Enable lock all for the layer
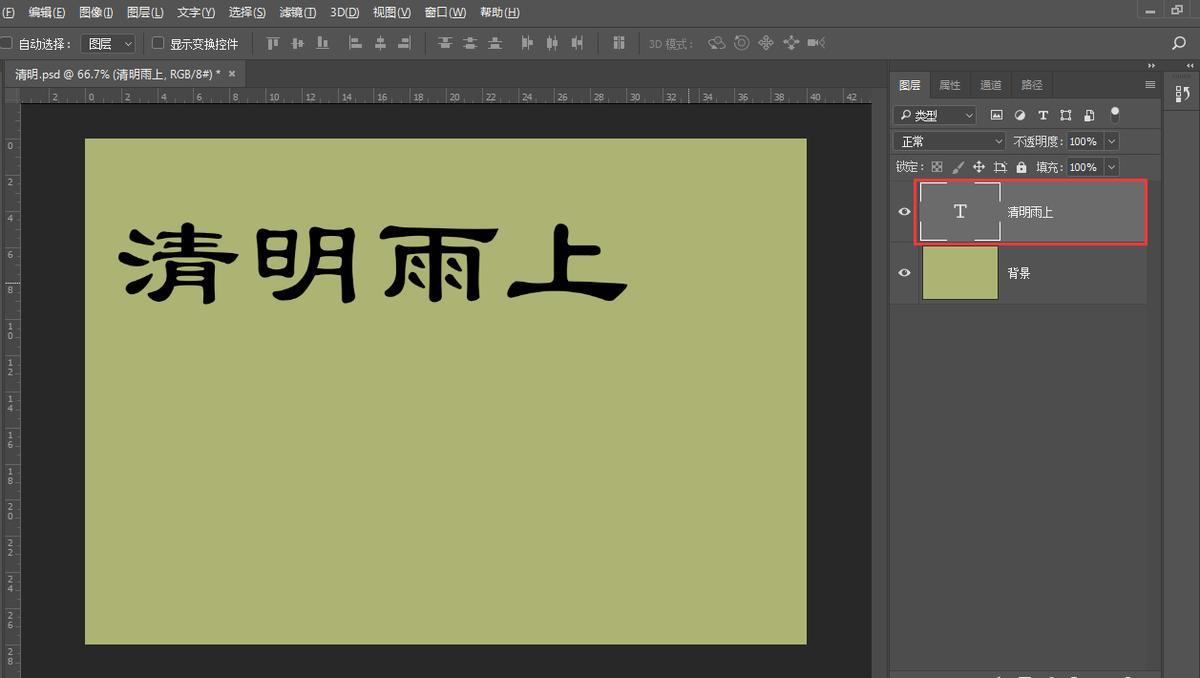The width and height of the screenshot is (1200, 678). tap(1020, 166)
